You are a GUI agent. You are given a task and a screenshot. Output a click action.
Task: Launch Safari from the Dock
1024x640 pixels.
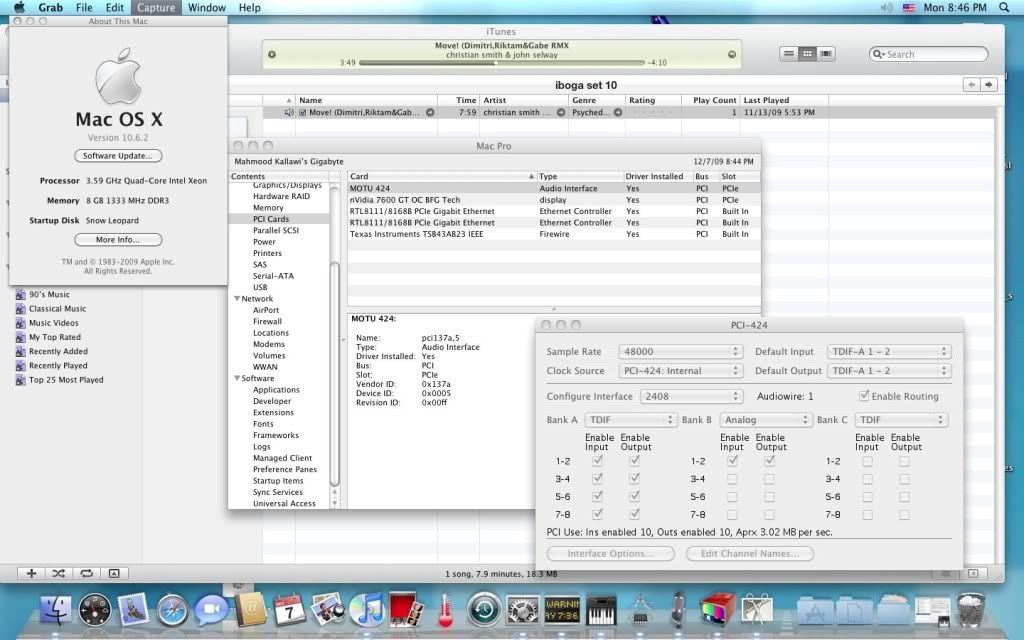172,609
